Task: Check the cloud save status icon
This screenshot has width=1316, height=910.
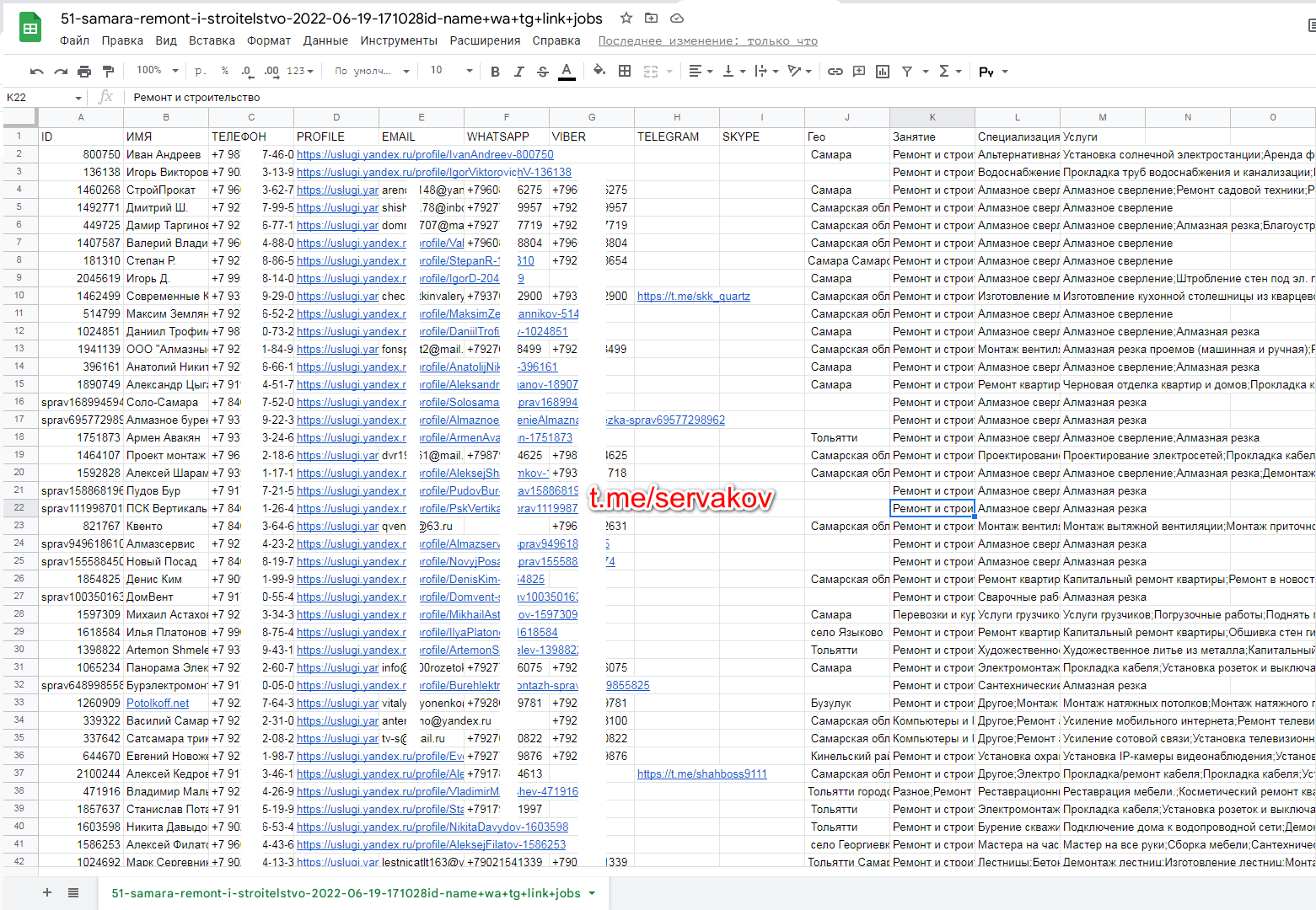Action: (676, 18)
